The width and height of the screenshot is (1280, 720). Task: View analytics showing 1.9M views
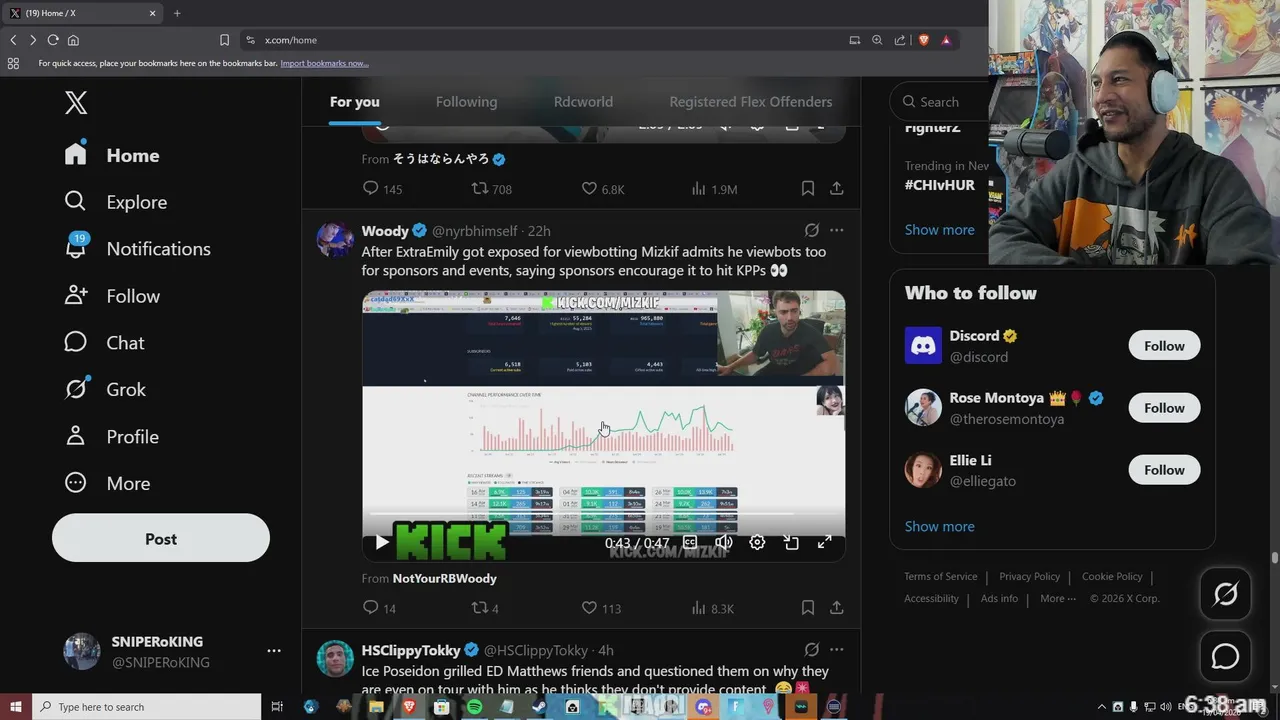[x=714, y=188]
